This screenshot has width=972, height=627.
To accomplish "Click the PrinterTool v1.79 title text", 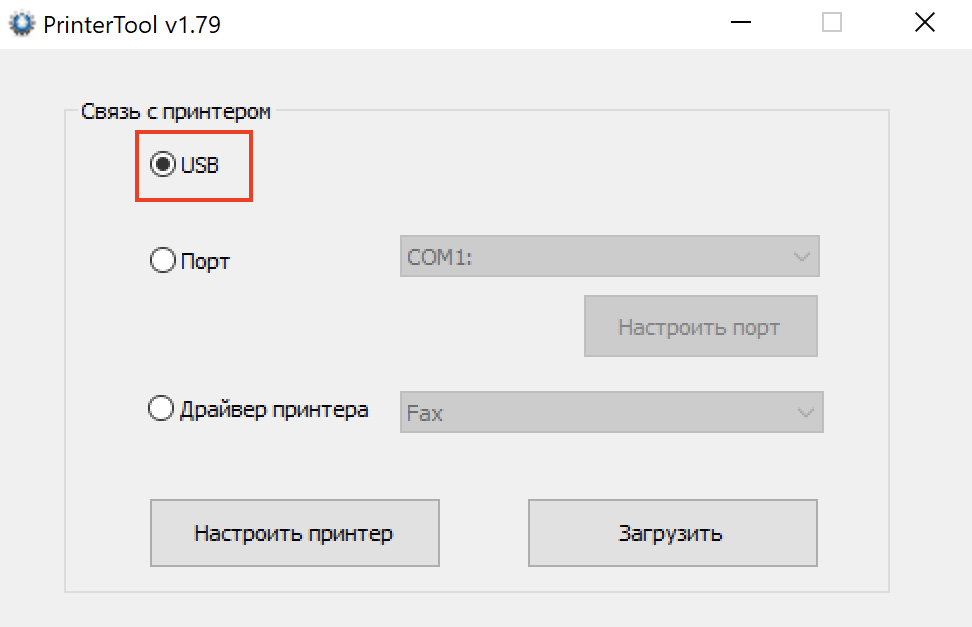I will 132,25.
